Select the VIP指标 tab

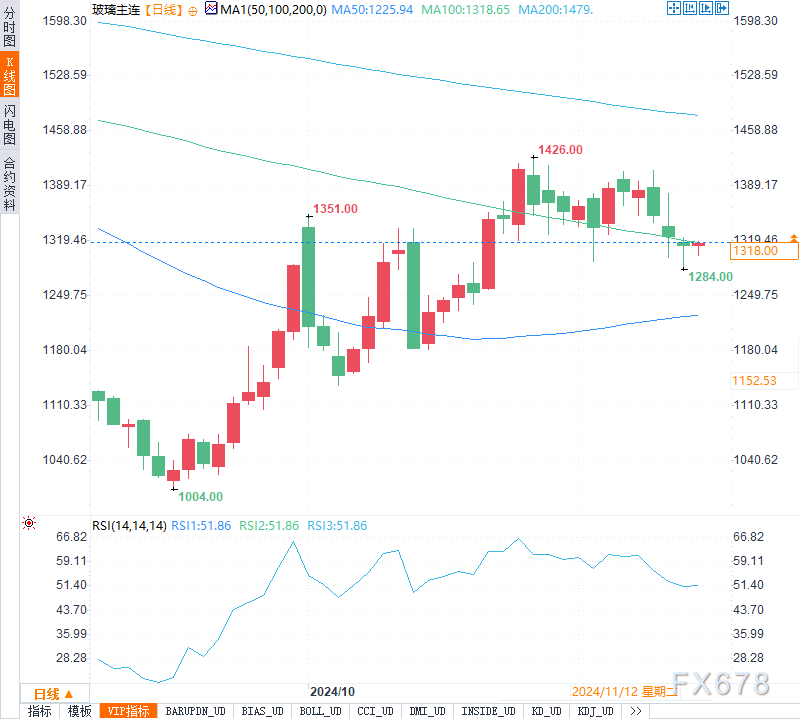pos(128,711)
